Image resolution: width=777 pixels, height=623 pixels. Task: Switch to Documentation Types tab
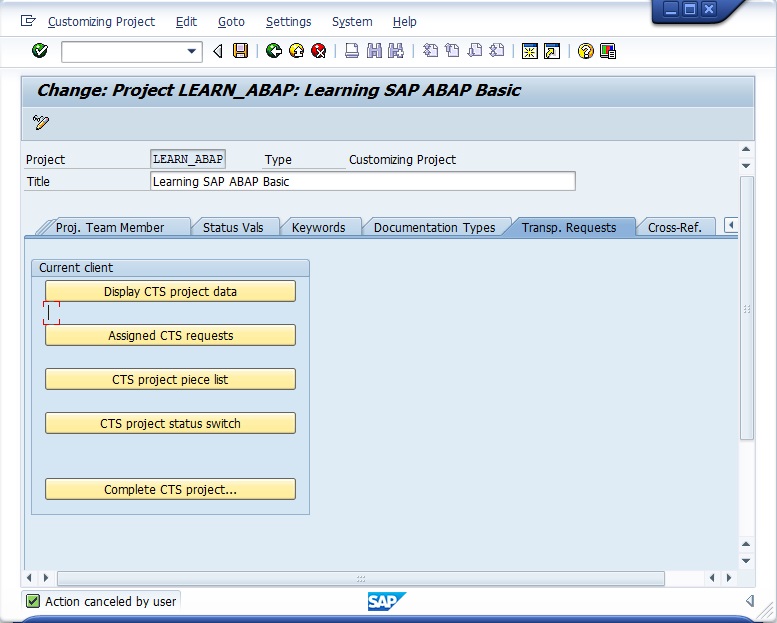click(x=434, y=227)
